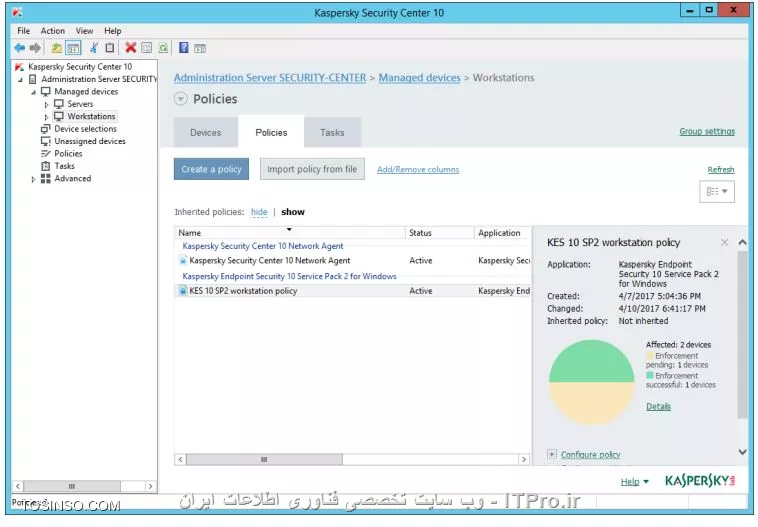Open Device selections in the tree
The width and height of the screenshot is (758, 527).
(86, 129)
